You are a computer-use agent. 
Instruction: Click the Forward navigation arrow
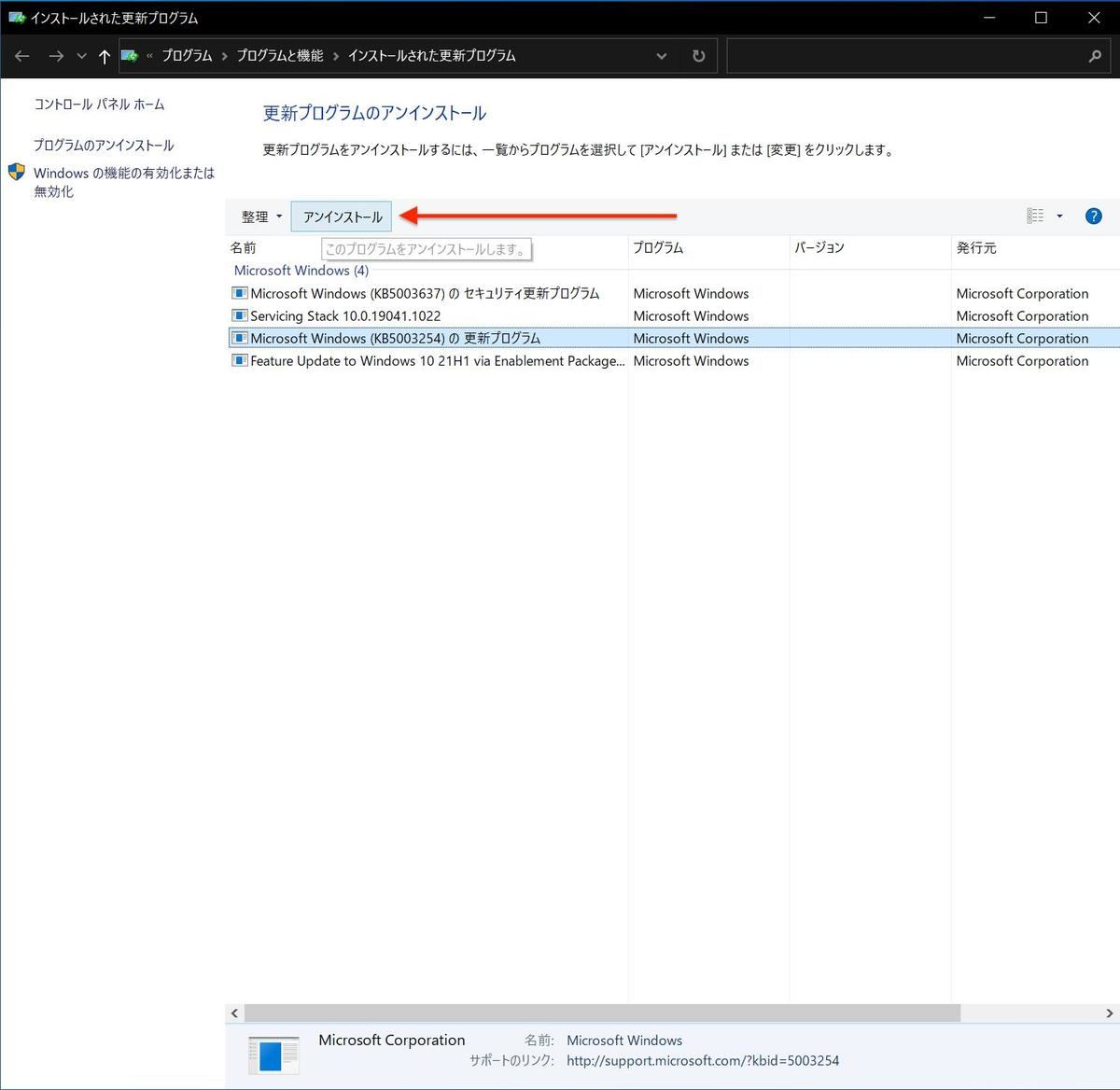click(x=56, y=56)
